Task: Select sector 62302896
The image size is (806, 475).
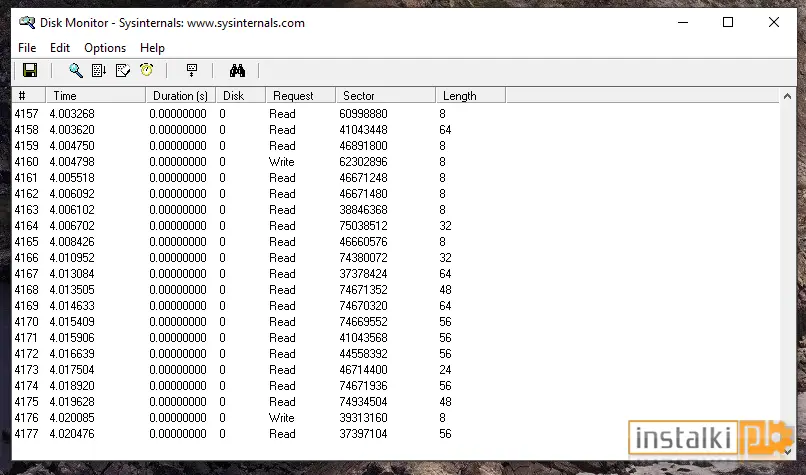Action: click(363, 161)
